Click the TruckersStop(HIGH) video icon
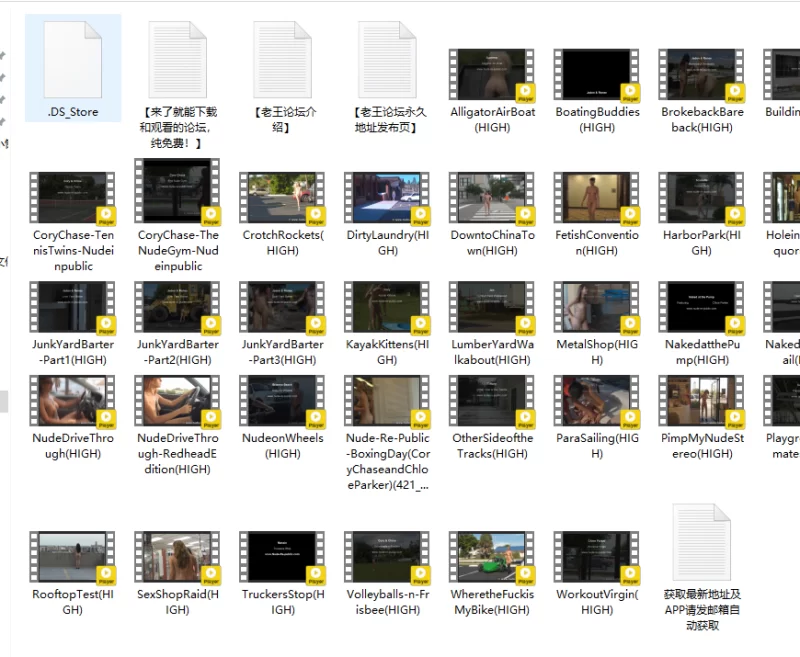 click(x=282, y=557)
